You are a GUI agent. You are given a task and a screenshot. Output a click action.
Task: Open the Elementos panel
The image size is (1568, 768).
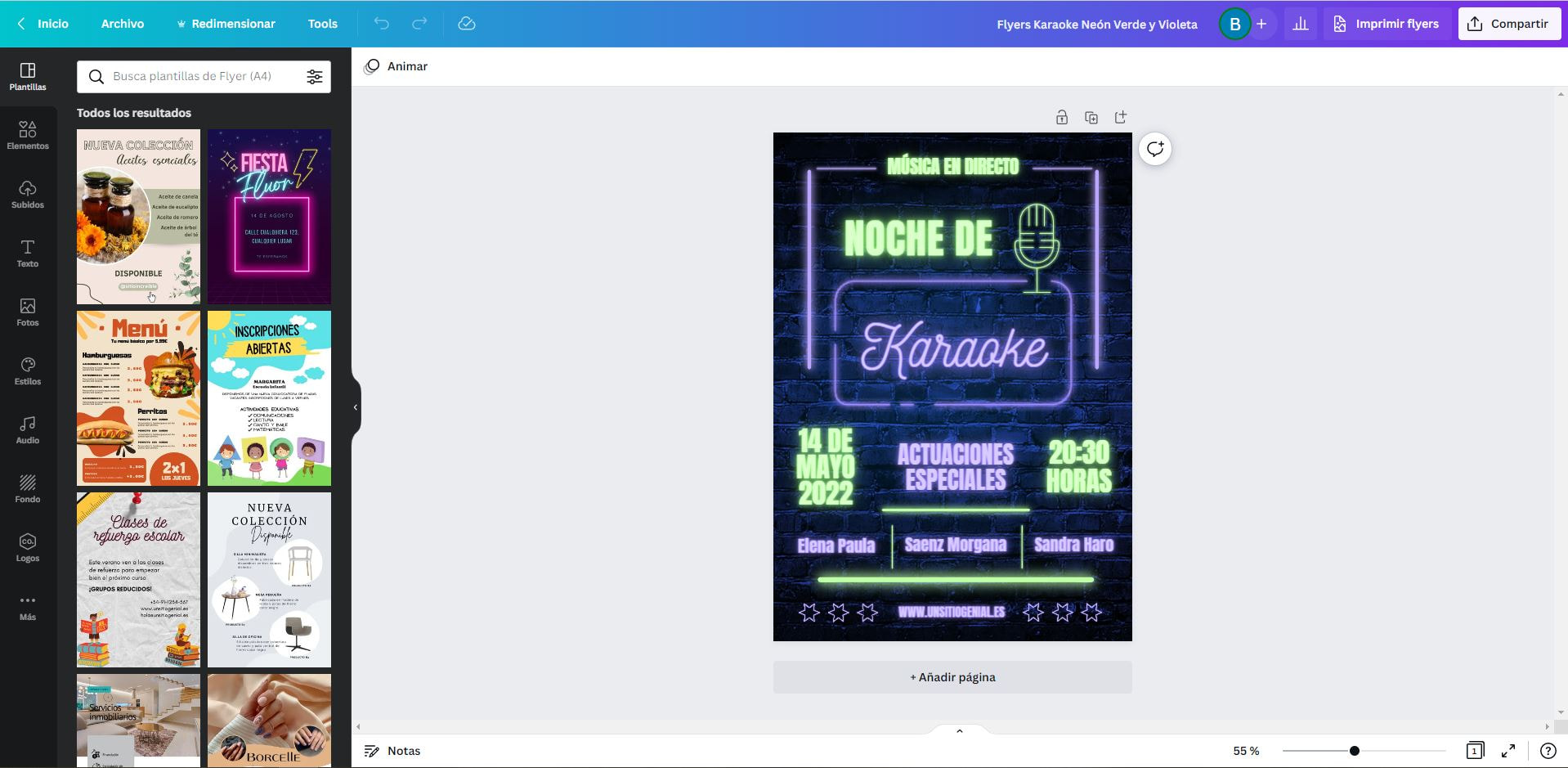pos(27,134)
